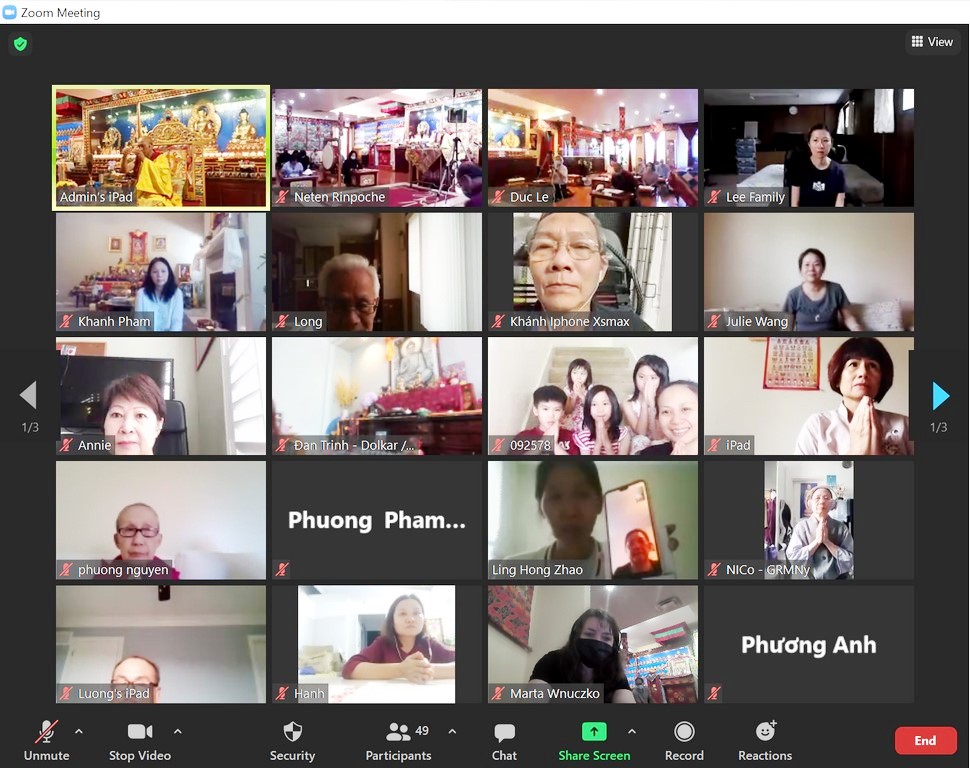The image size is (970, 768).
Task: Select the Phương Anh participant tile
Action: tap(808, 645)
